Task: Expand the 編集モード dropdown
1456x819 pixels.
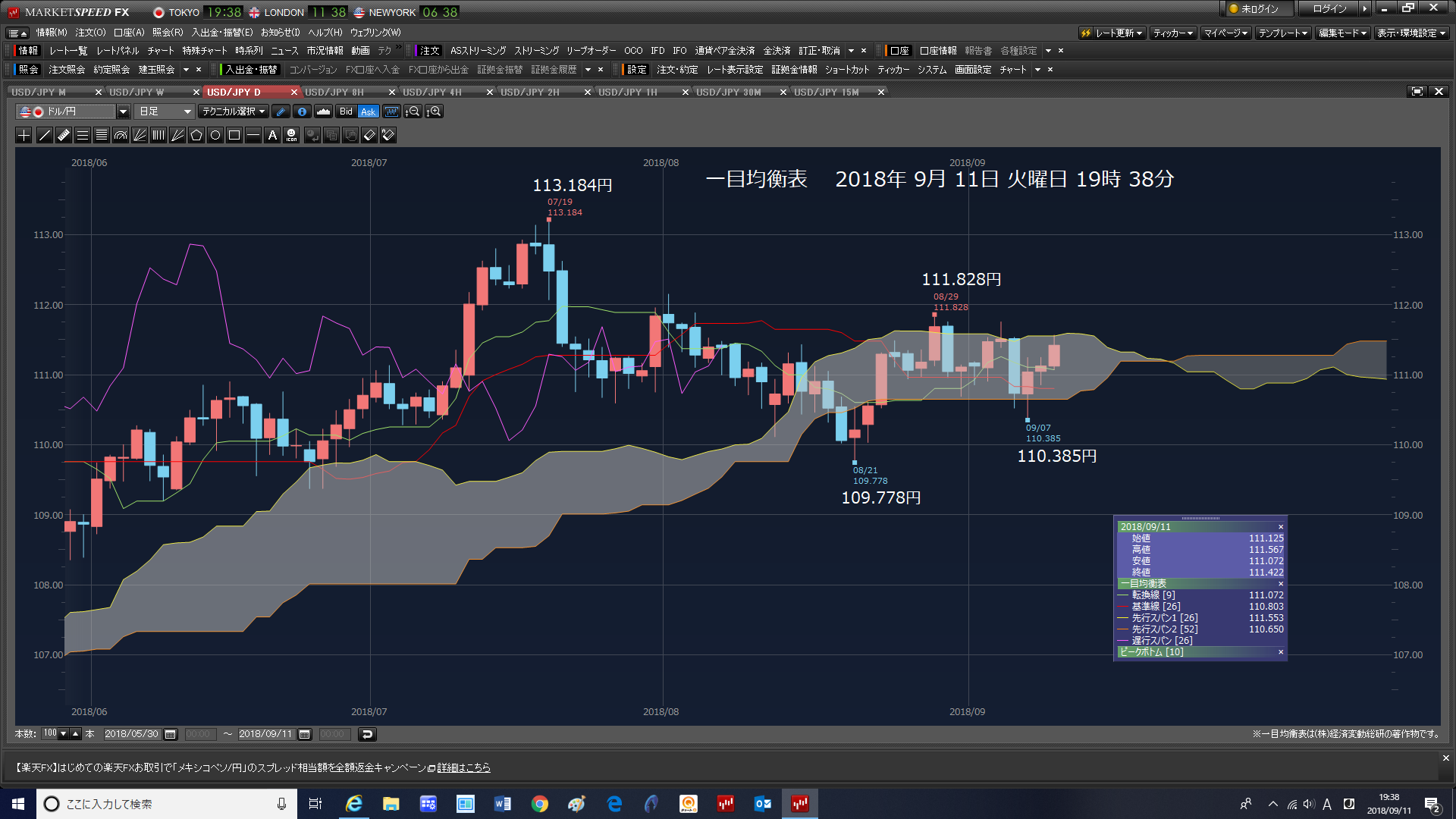Action: point(1342,33)
